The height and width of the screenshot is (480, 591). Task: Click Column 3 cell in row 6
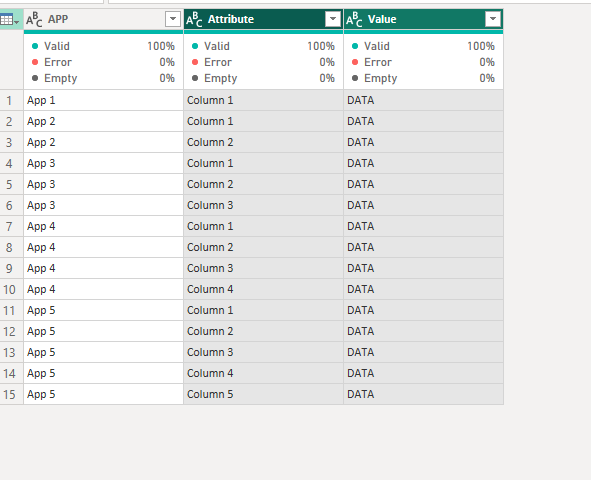tap(263, 205)
